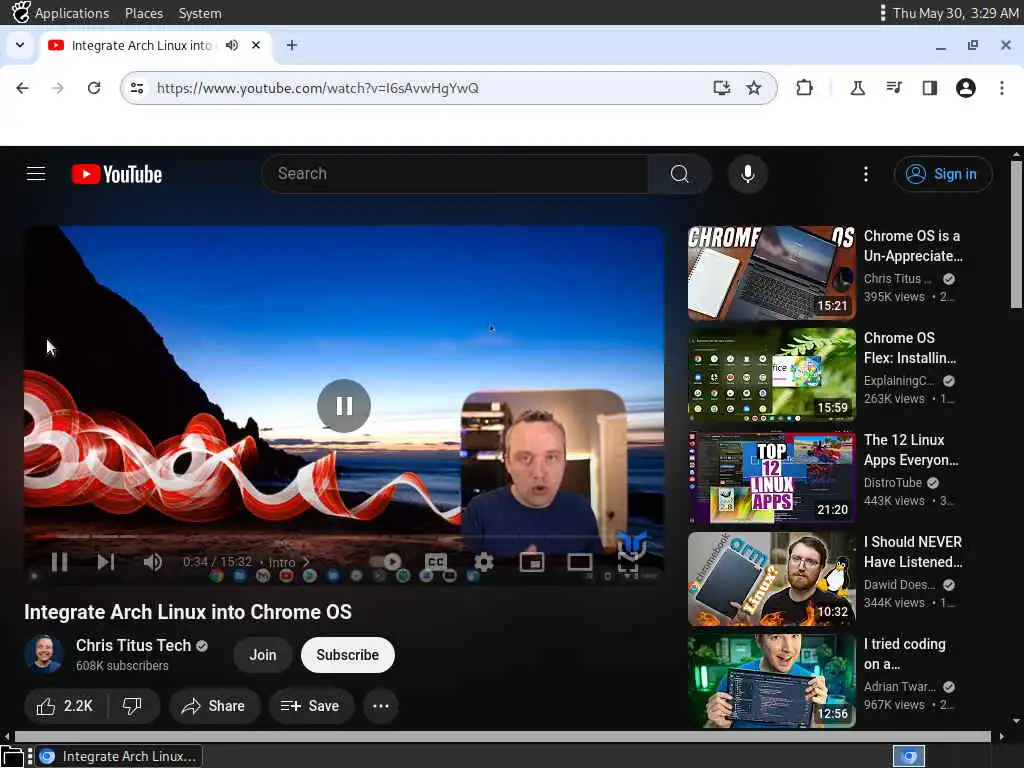Viewport: 1024px width, 768px height.
Task: Open YouTube settings three-dot menu
Action: (866, 174)
